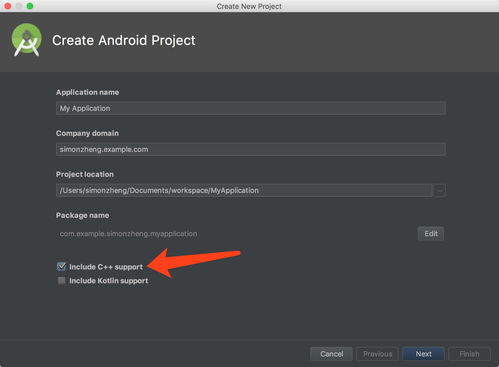Focus the Company domain input field
Image resolution: width=499 pixels, height=367 pixels.
[251, 149]
